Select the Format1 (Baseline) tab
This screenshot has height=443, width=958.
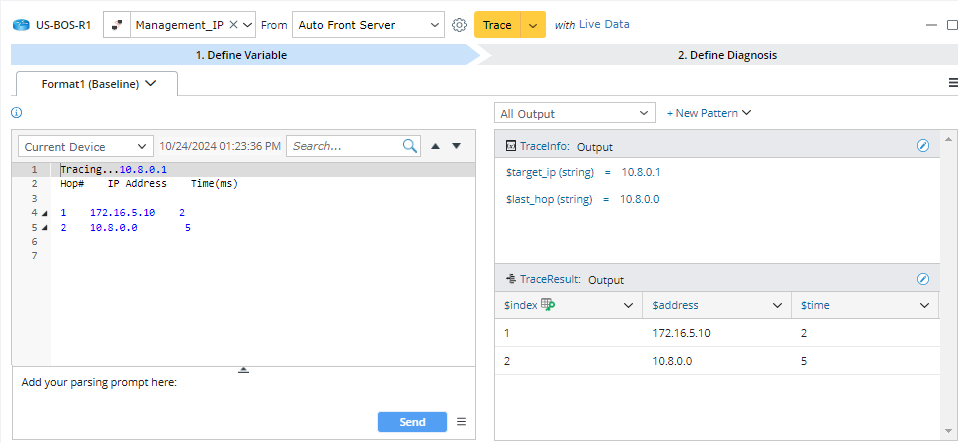pyautogui.click(x=98, y=84)
